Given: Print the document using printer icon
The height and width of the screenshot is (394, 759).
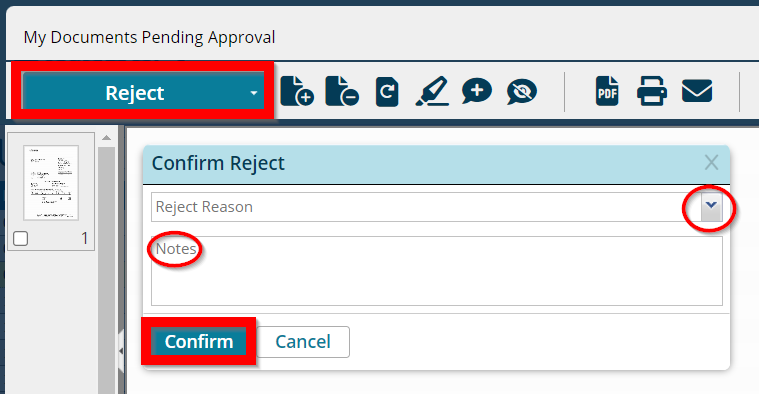Looking at the screenshot, I should pyautogui.click(x=652, y=91).
